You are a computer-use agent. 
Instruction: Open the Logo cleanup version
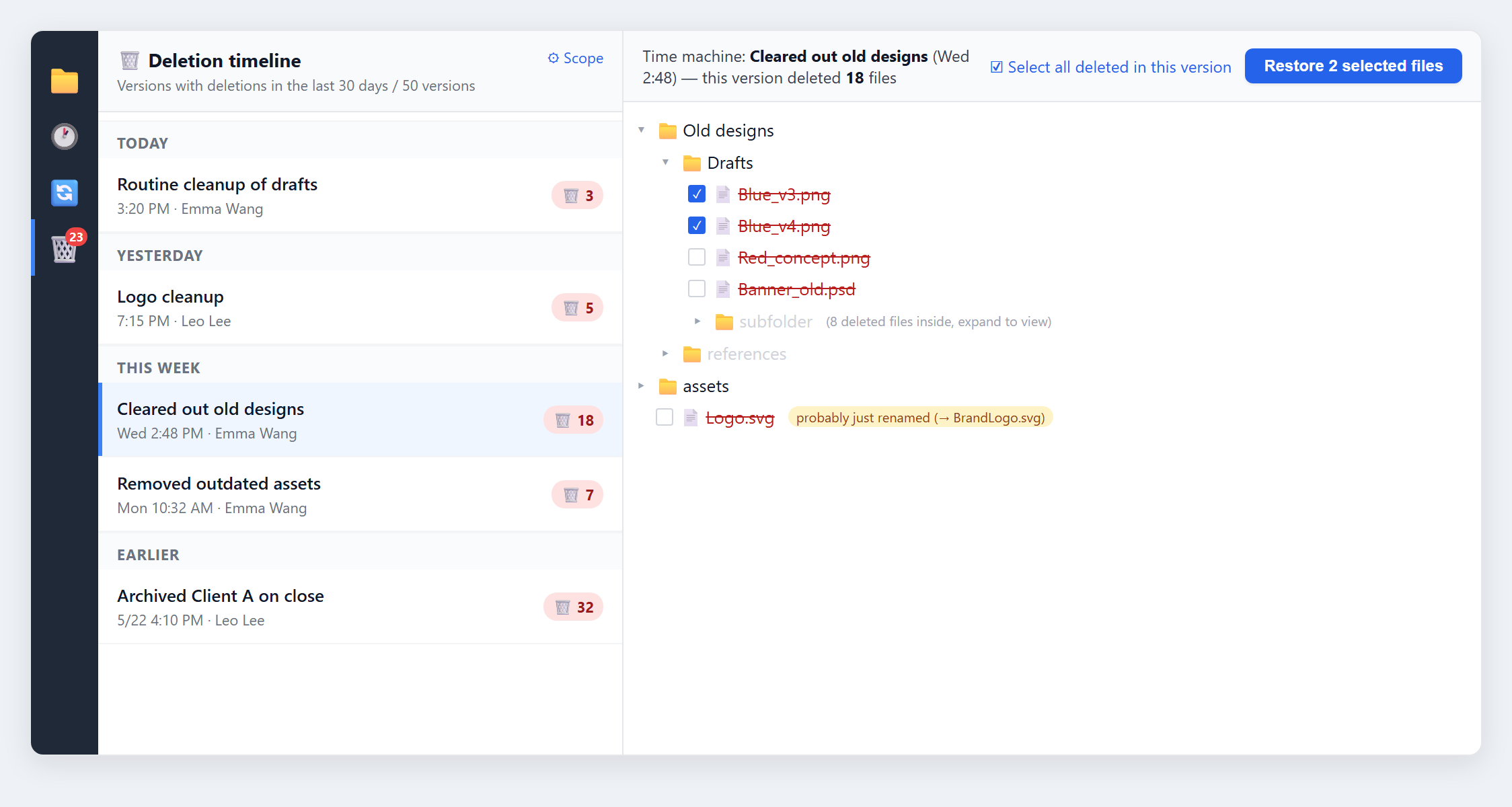tap(361, 308)
